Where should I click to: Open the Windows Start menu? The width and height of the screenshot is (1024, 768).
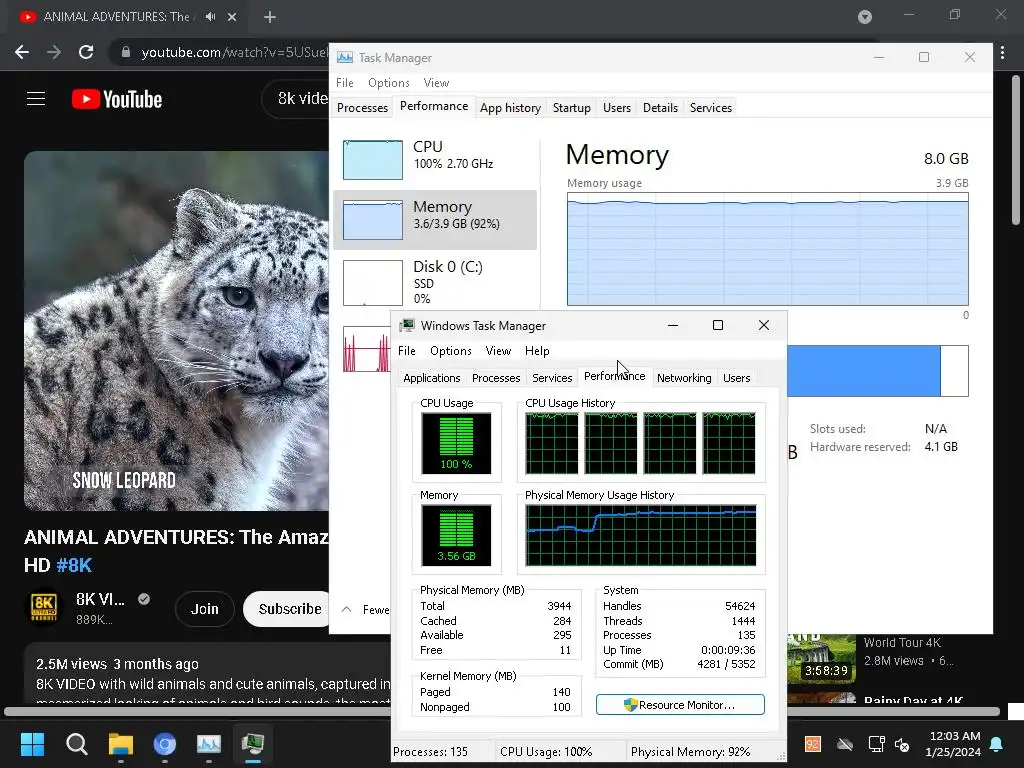point(32,744)
